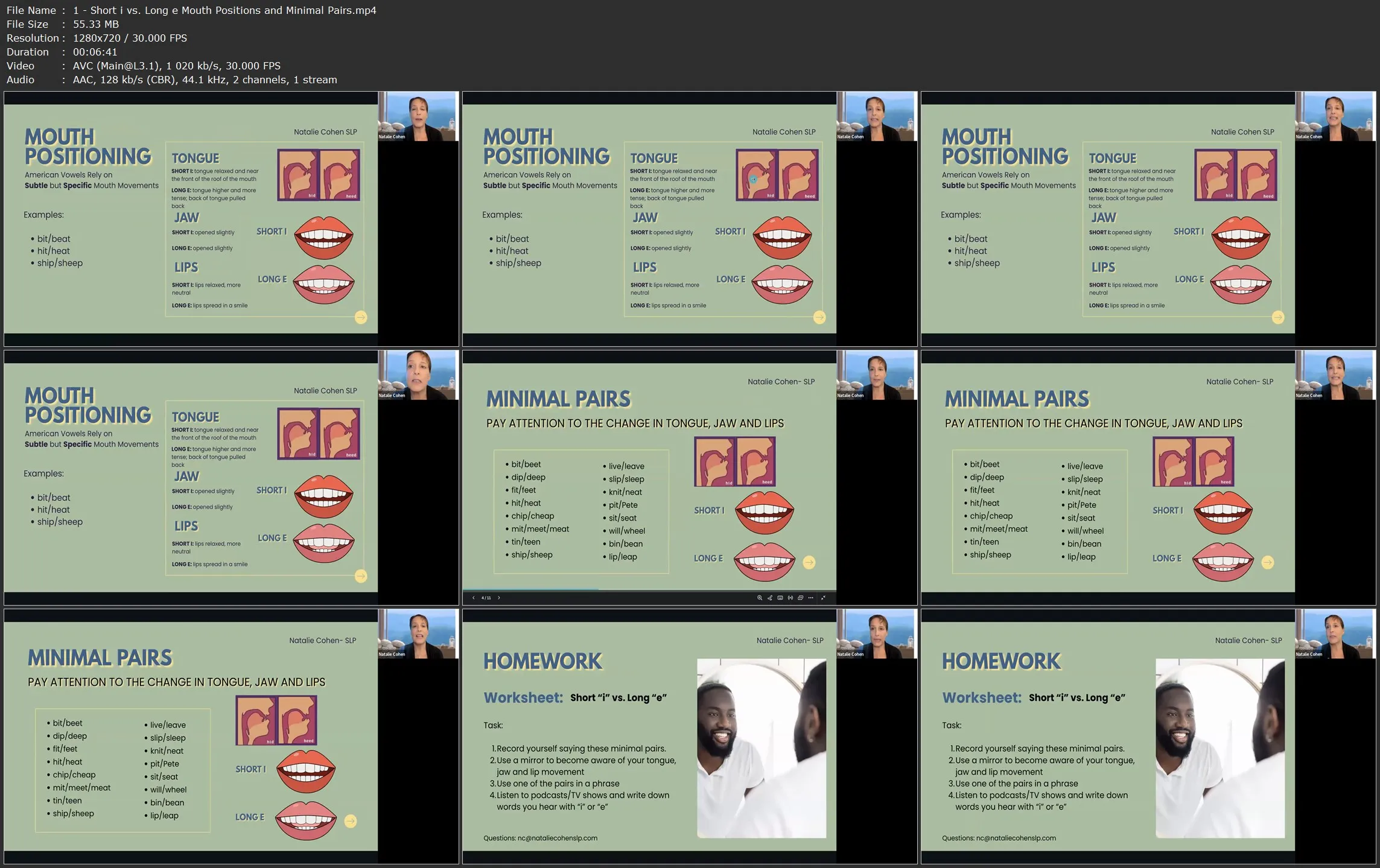This screenshot has width=1380, height=868.
Task: Click the tongue diagram in first Minimal Pairs frame
Action: [x=734, y=461]
